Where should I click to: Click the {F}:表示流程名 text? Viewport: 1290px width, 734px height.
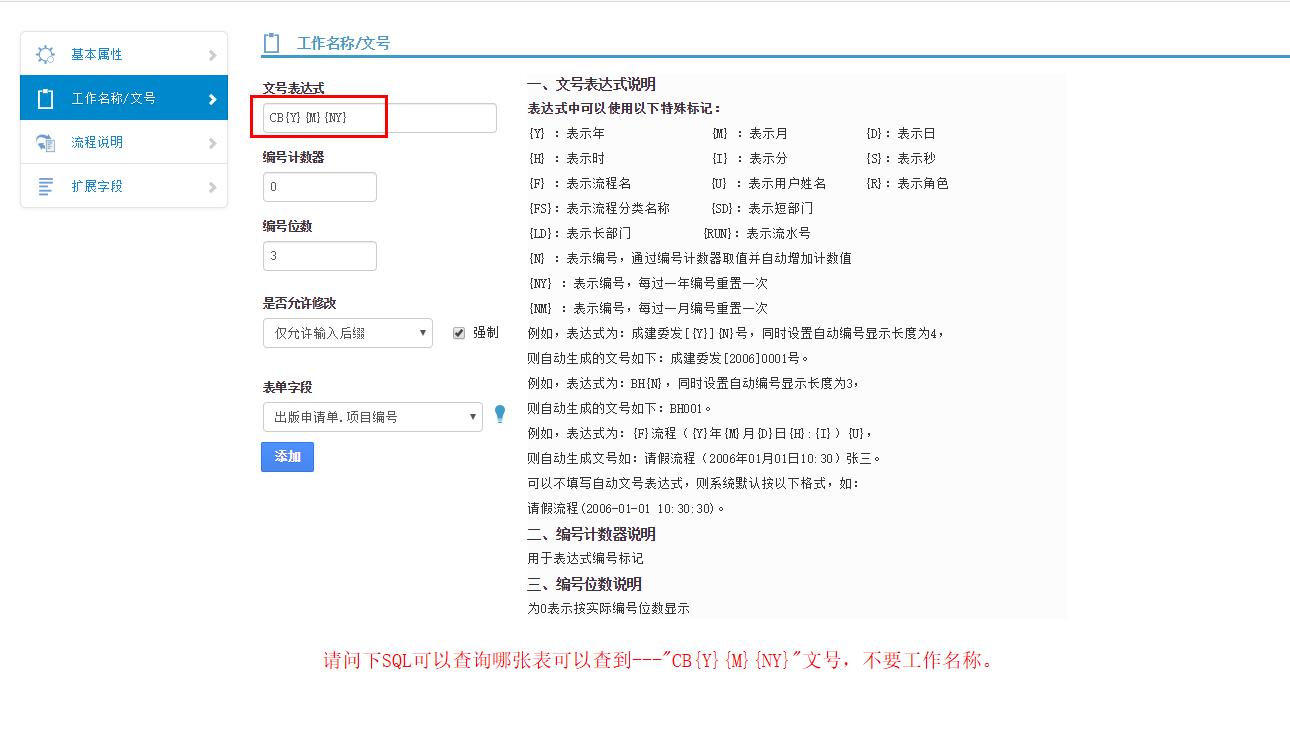(x=579, y=183)
